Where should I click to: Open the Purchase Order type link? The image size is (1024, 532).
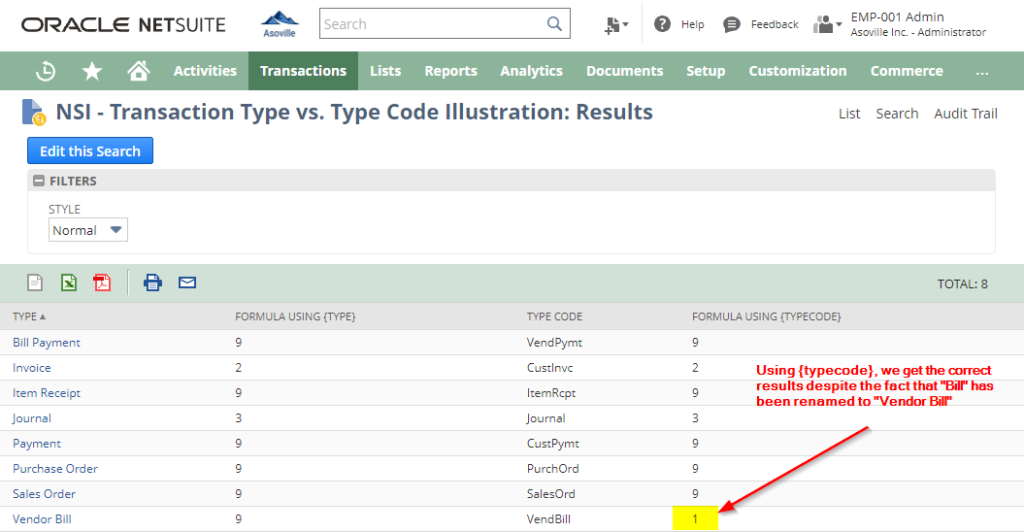[x=55, y=469]
